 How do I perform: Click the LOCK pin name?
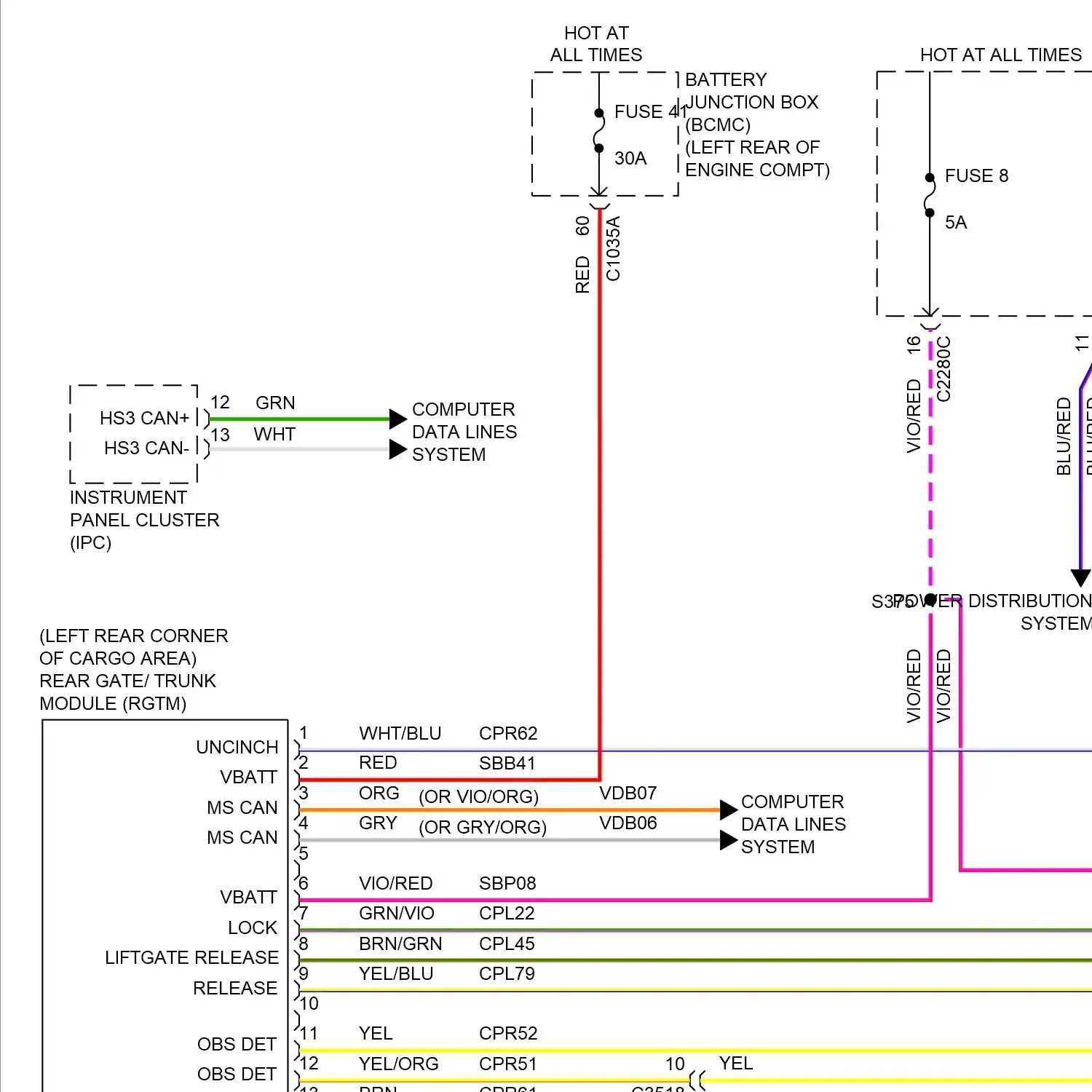click(253, 927)
